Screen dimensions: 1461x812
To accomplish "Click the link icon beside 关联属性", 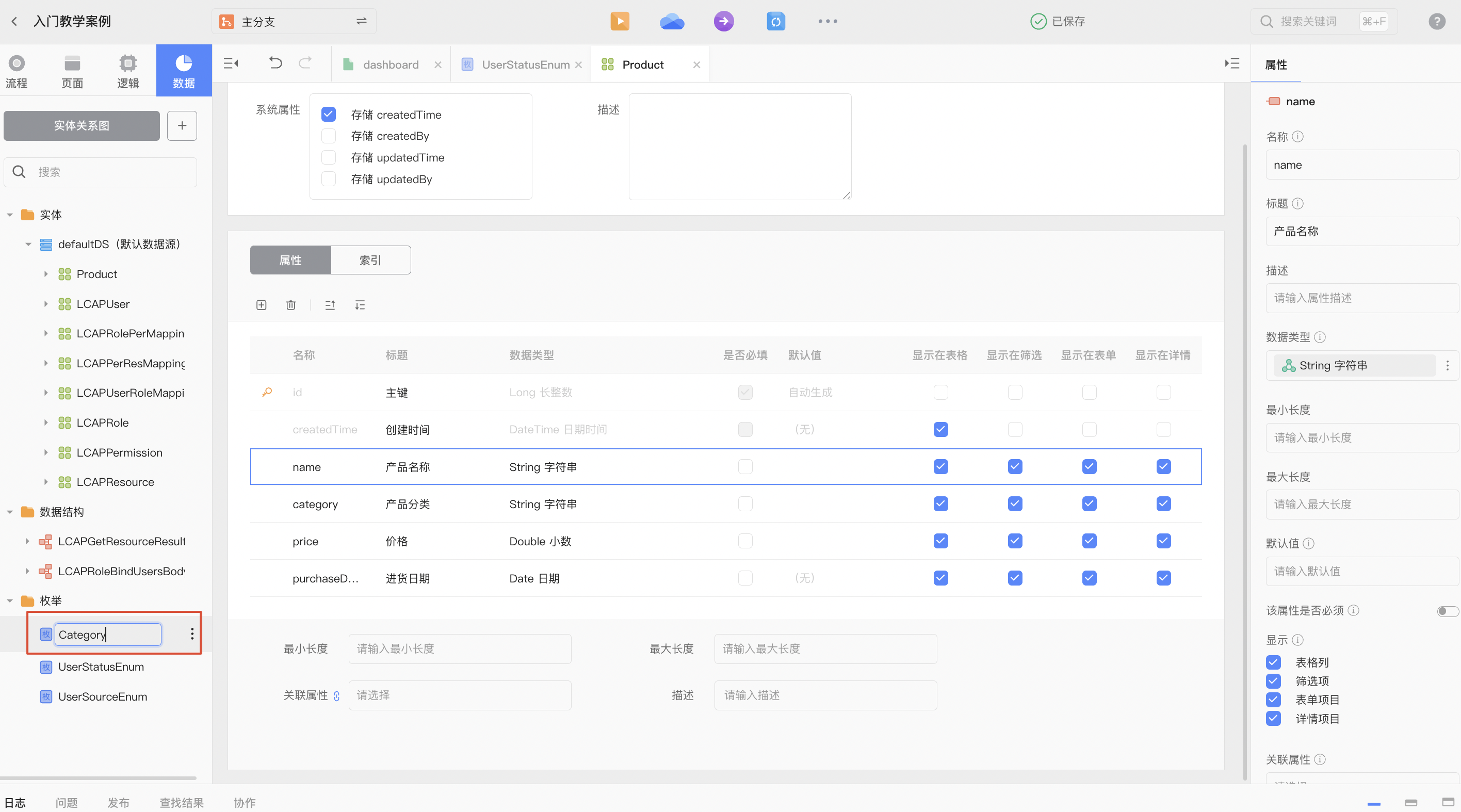I will [x=336, y=696].
